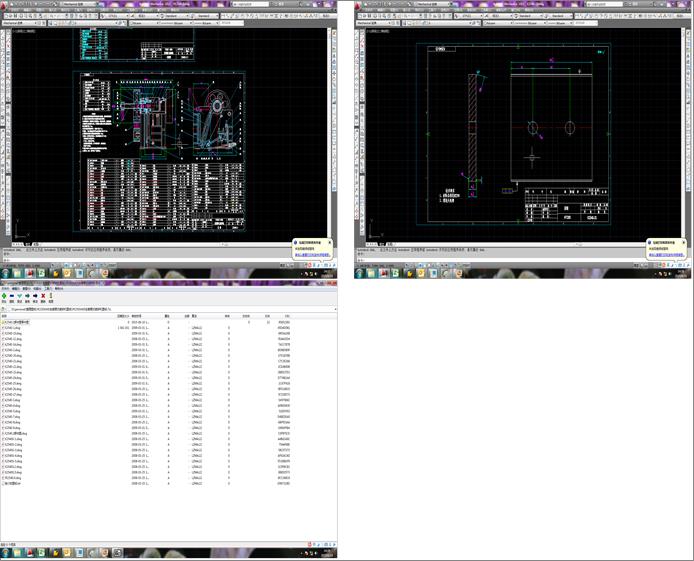Screen dimensions: 694x561
Task: Open ByLayer lineweight dropdown in assembly drawing window
Action: click(x=206, y=23)
